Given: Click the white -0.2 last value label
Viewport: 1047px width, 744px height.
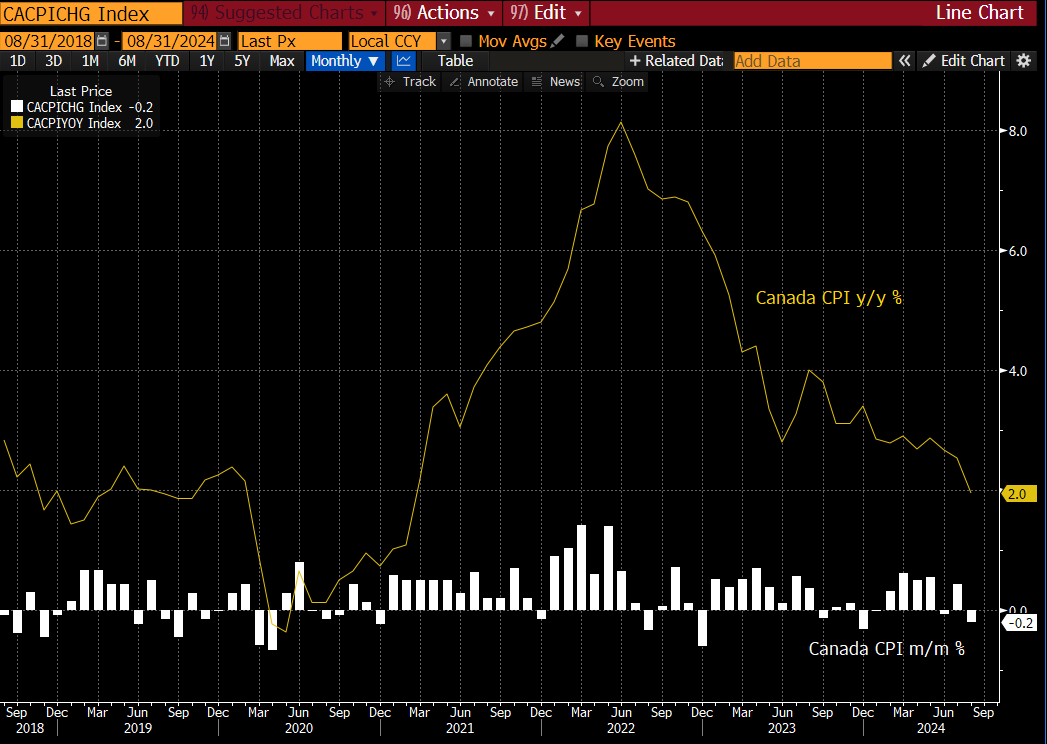Looking at the screenshot, I should [x=1019, y=623].
